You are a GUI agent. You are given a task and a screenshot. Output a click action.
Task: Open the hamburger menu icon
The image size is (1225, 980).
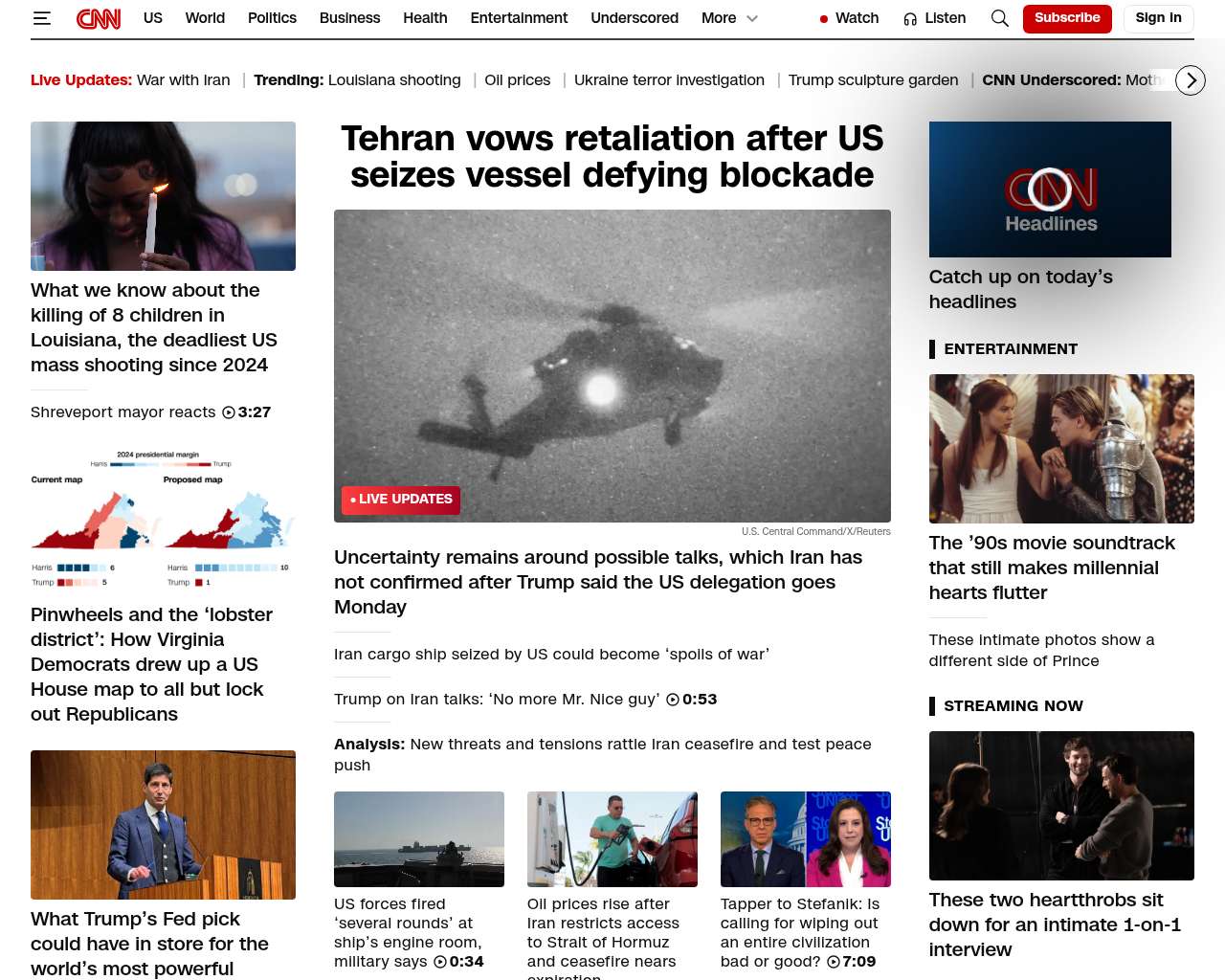tap(41, 18)
